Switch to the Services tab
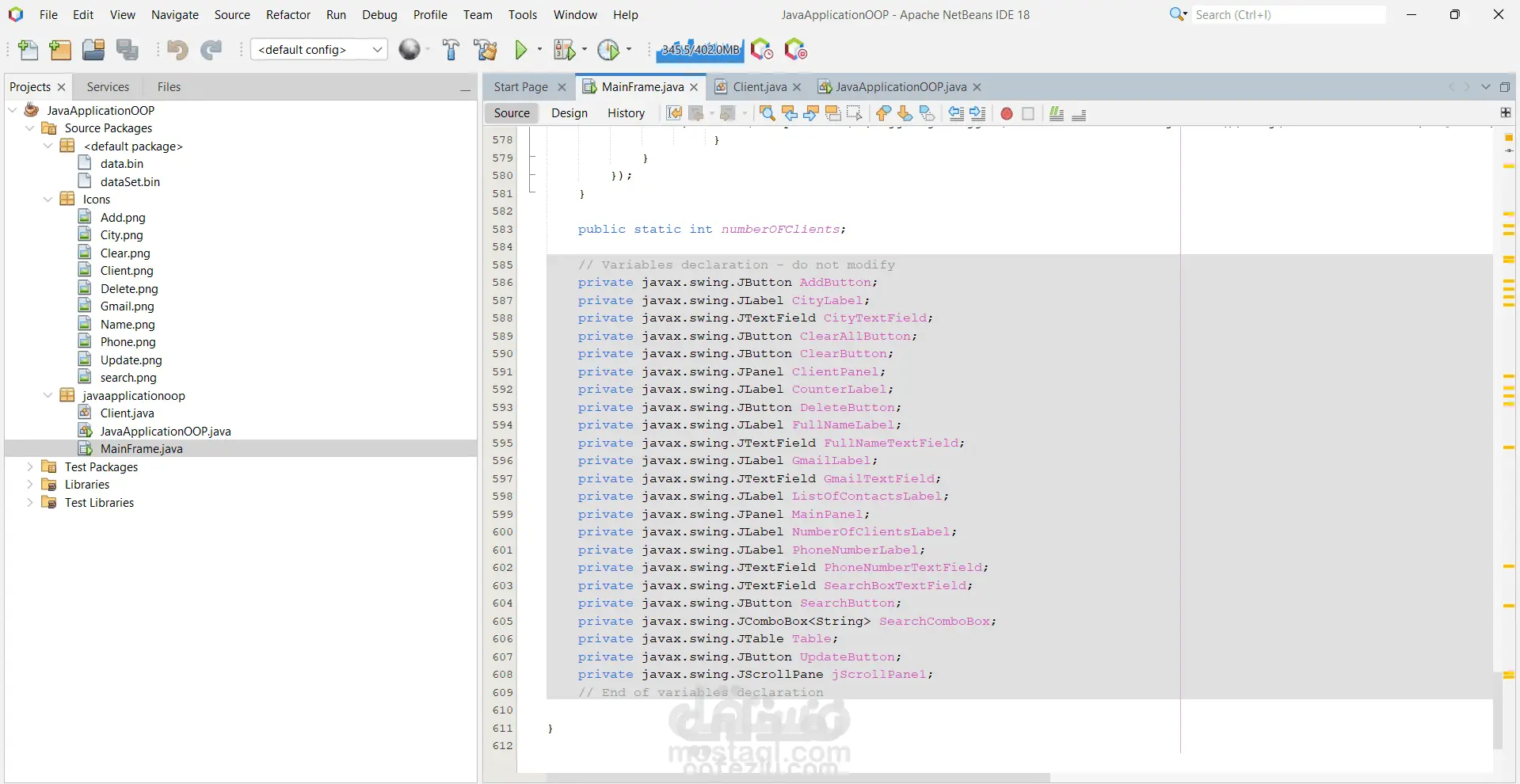1520x784 pixels. [108, 87]
